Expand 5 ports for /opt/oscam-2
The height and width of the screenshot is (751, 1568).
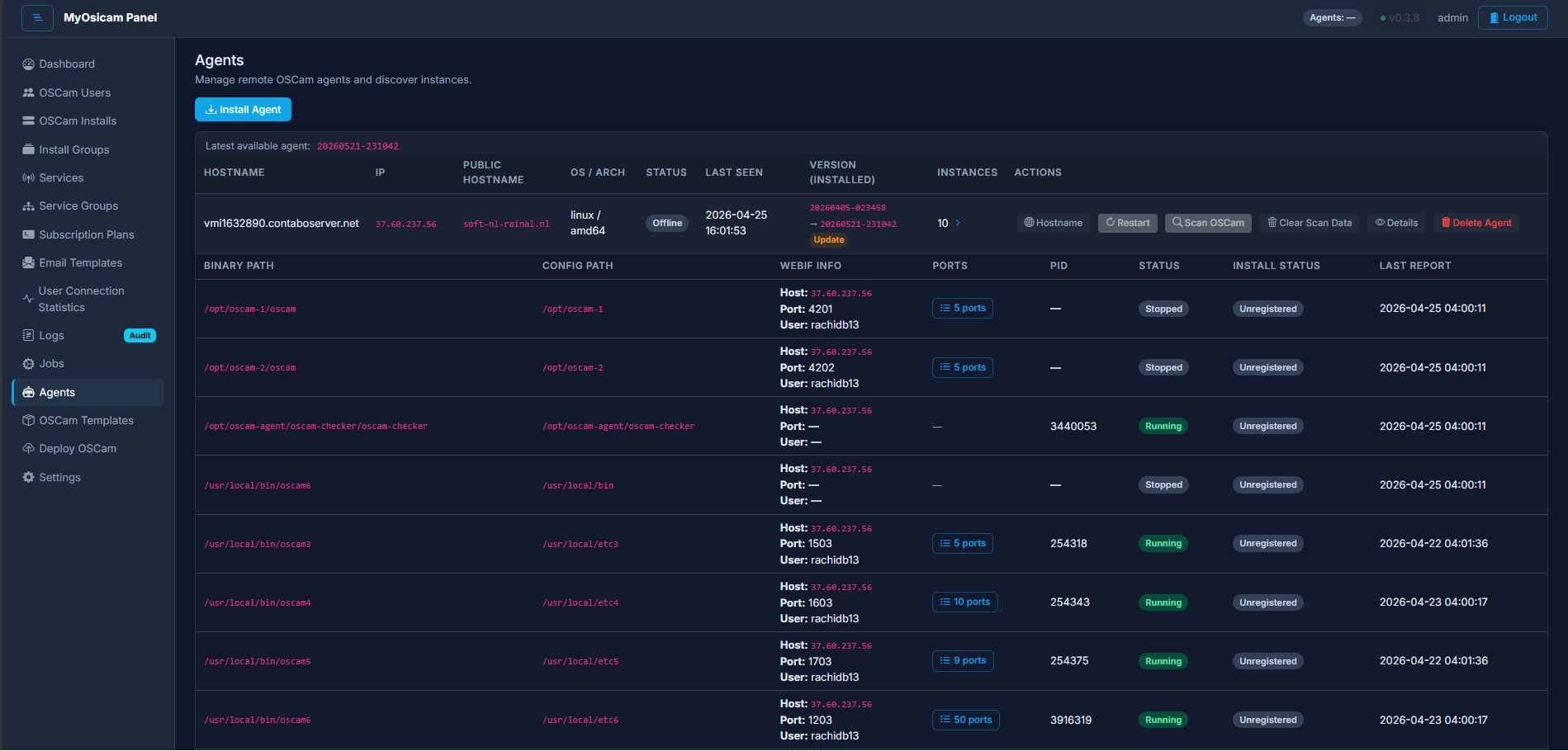coord(963,367)
